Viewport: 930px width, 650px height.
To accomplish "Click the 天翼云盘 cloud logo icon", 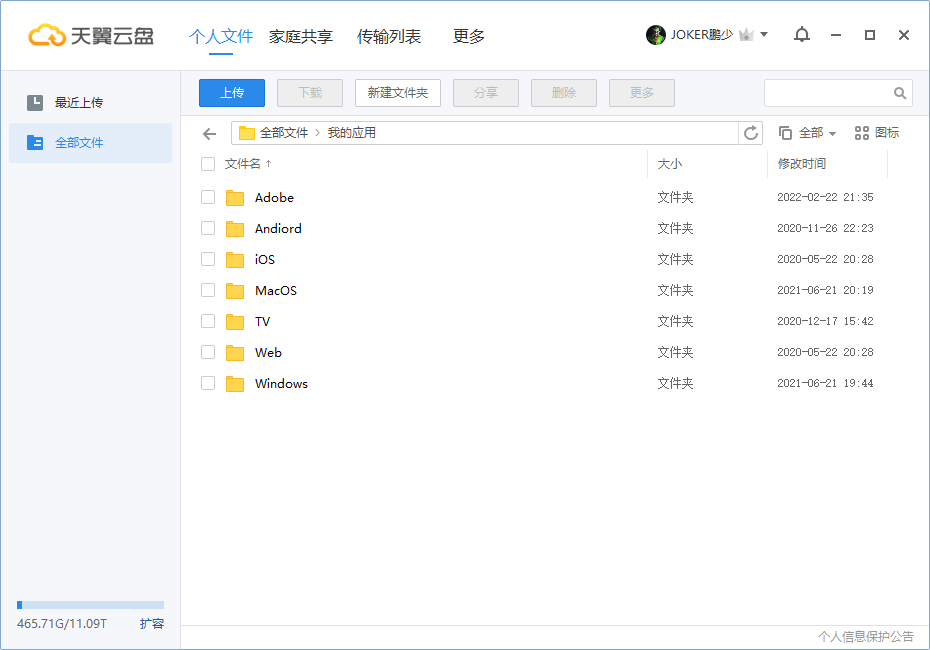I will tap(47, 36).
